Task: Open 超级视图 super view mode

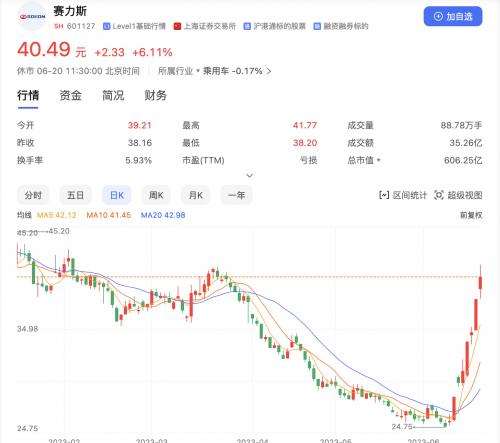Action: click(458, 195)
